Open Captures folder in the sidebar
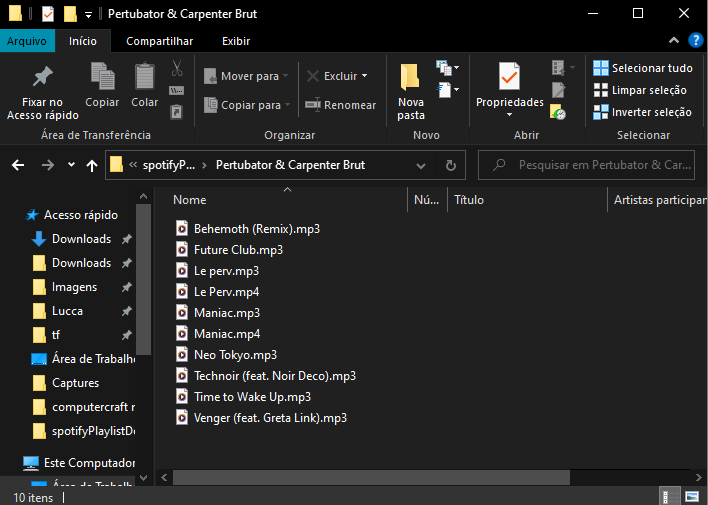 tap(66, 383)
